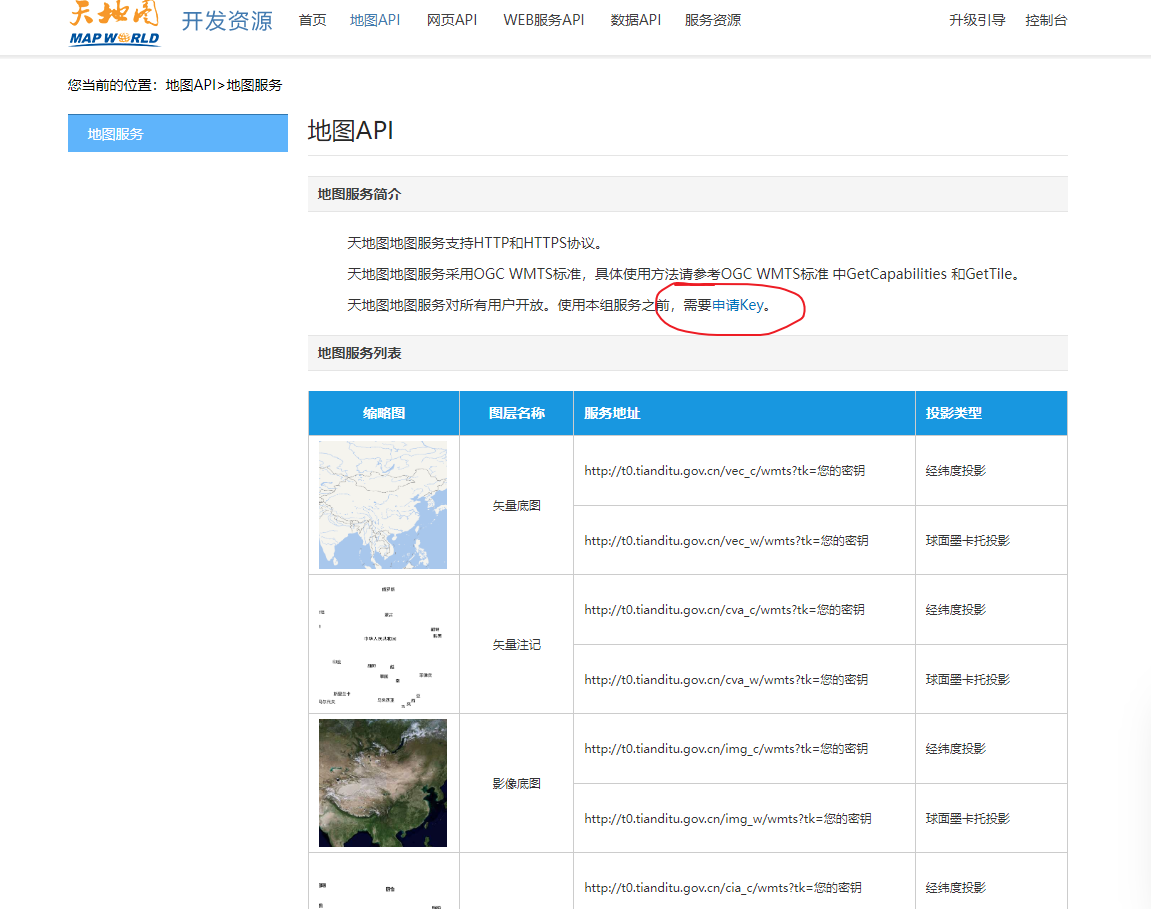Click the 服务地址 column header
The width and height of the screenshot is (1151, 909).
[612, 413]
